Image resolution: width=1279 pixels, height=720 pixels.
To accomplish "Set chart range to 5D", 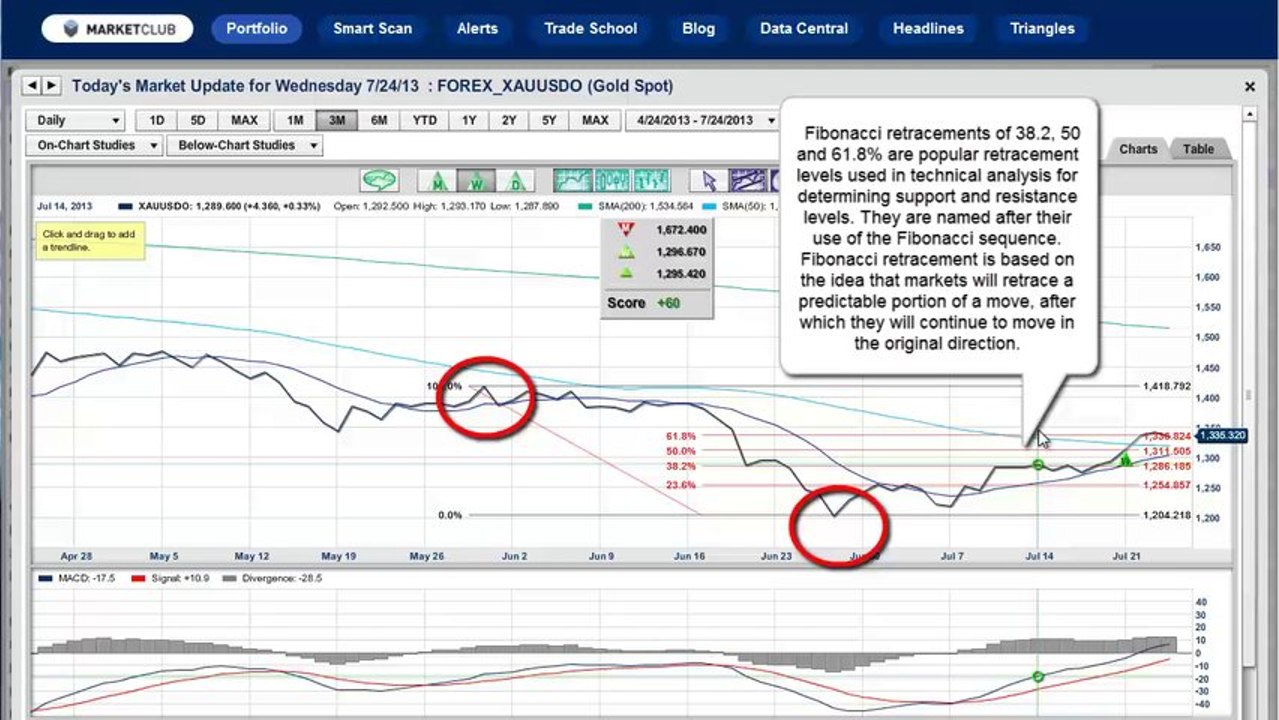I will (x=198, y=120).
